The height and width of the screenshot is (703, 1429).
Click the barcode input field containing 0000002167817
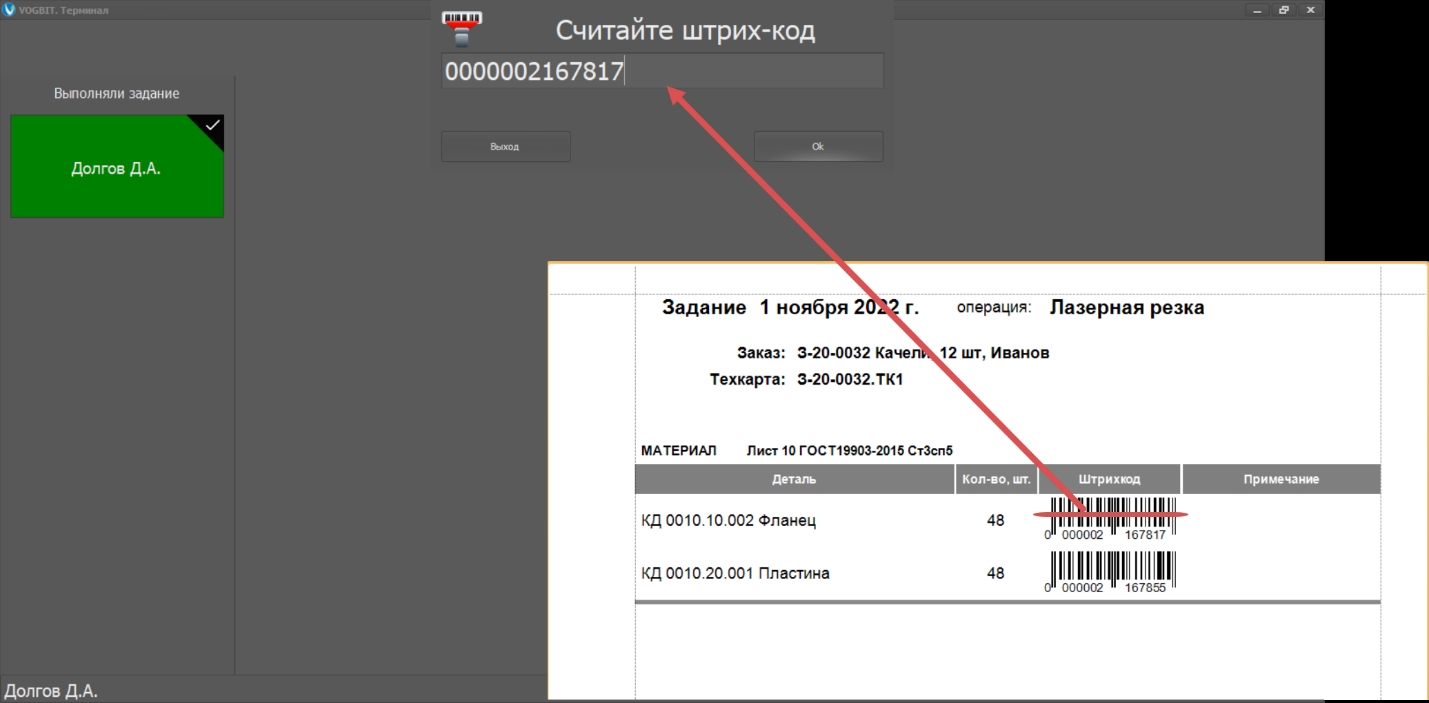click(662, 71)
